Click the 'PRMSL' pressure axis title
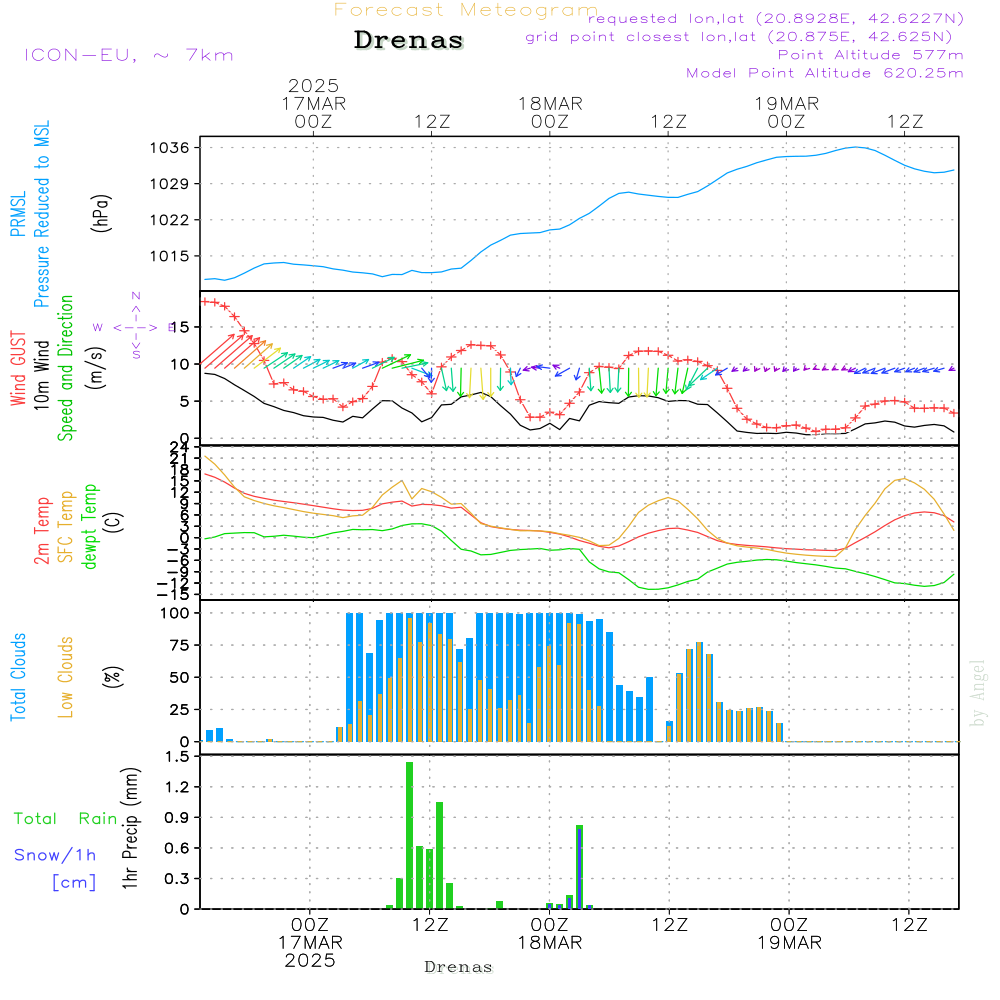This screenshot has width=1000, height=1000. 18,214
